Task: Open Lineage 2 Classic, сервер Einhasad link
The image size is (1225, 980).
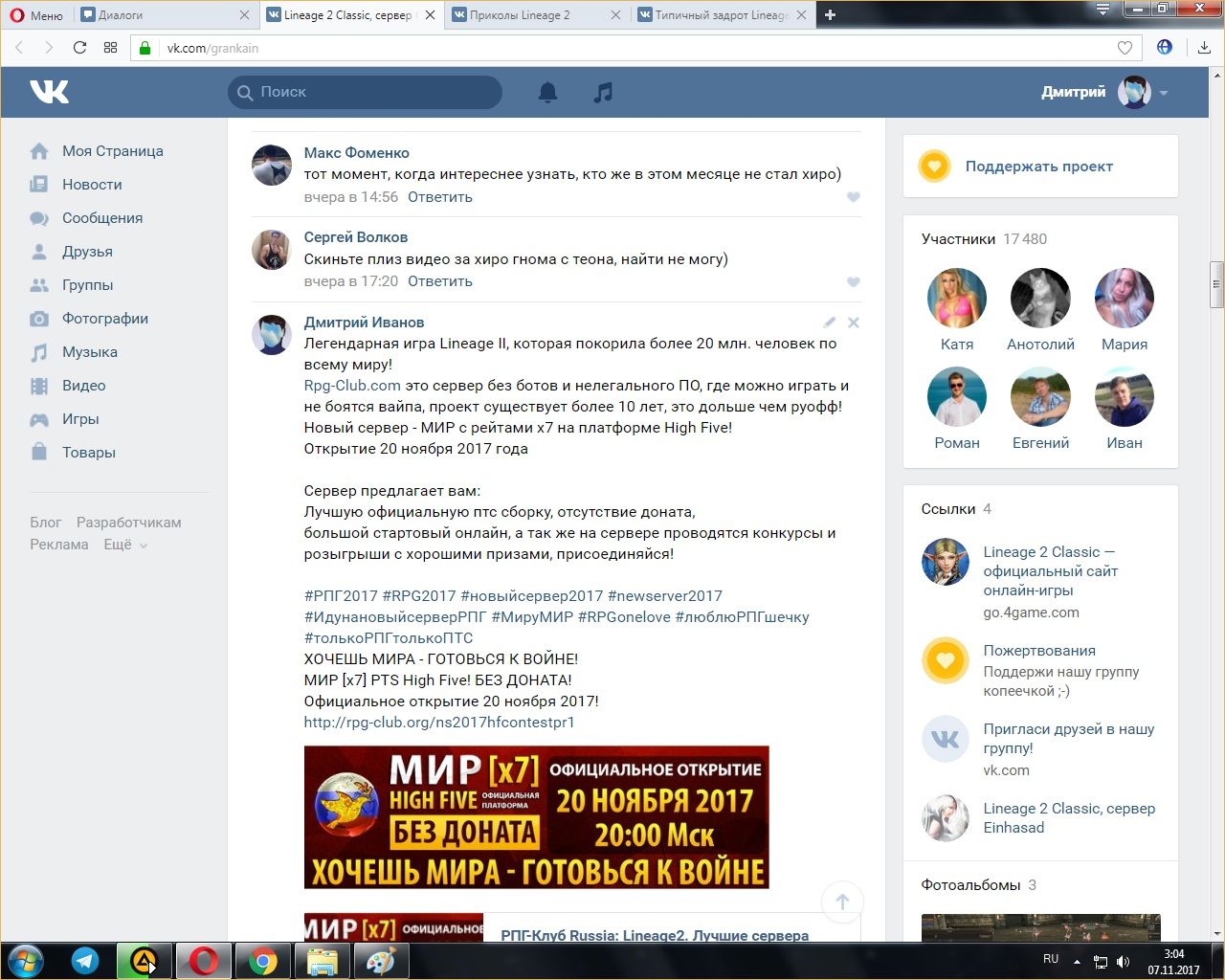Action: (x=1069, y=818)
